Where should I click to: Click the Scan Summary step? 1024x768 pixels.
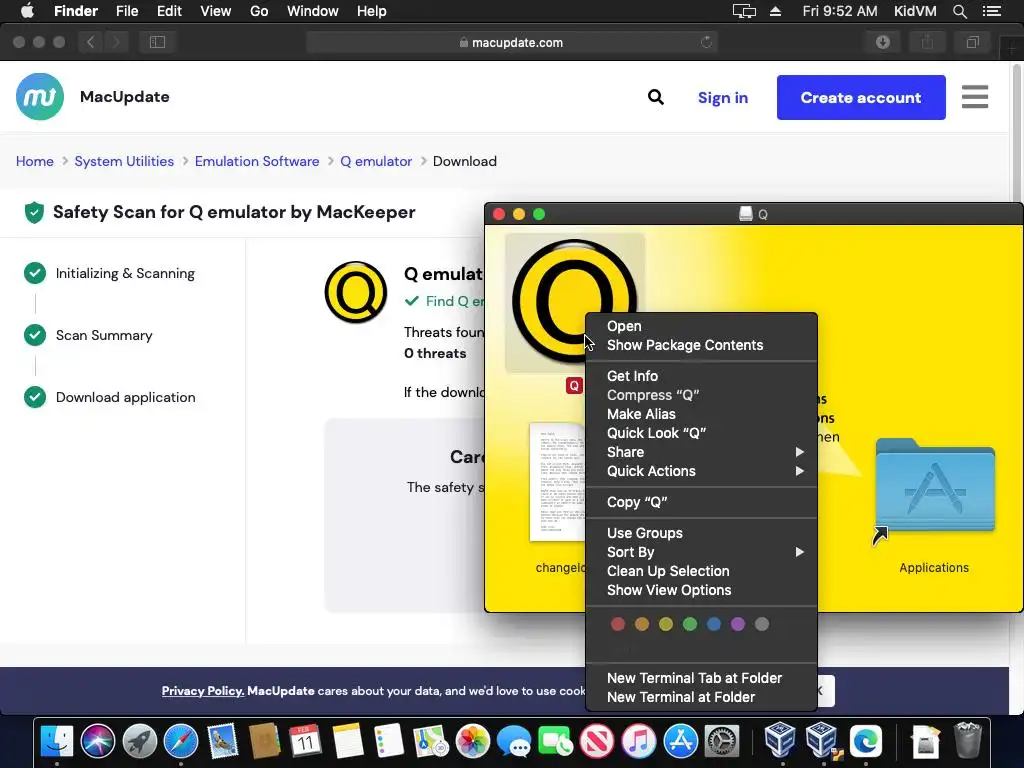tap(104, 336)
